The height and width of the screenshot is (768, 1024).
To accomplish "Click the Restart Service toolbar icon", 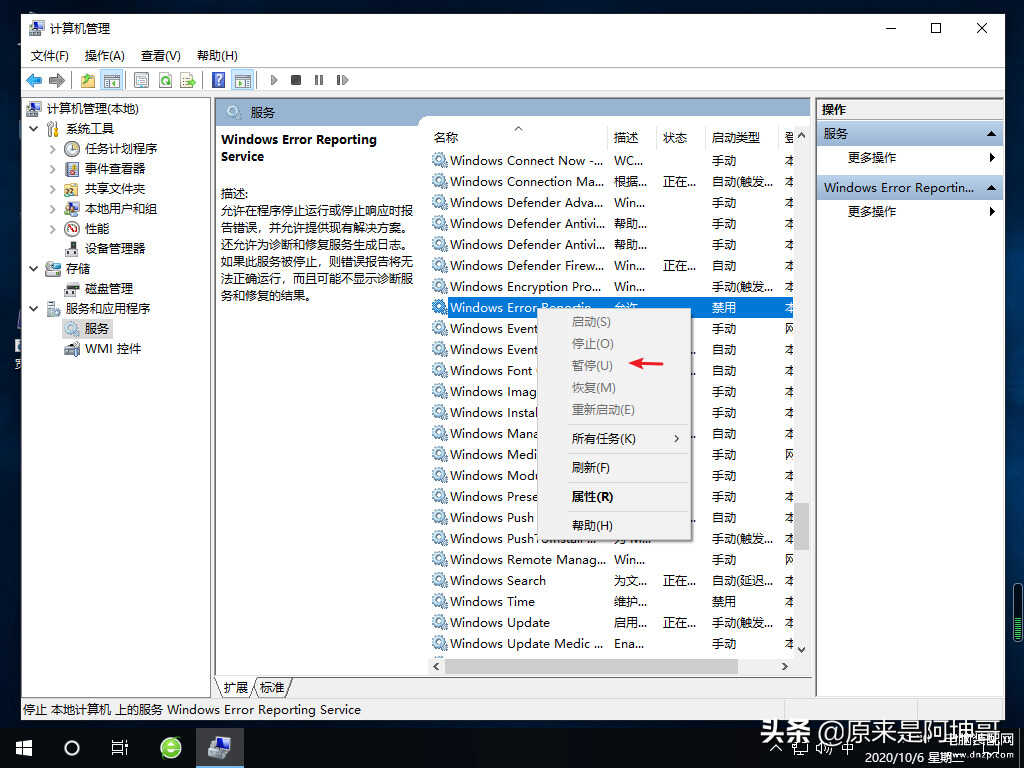I will pos(342,80).
